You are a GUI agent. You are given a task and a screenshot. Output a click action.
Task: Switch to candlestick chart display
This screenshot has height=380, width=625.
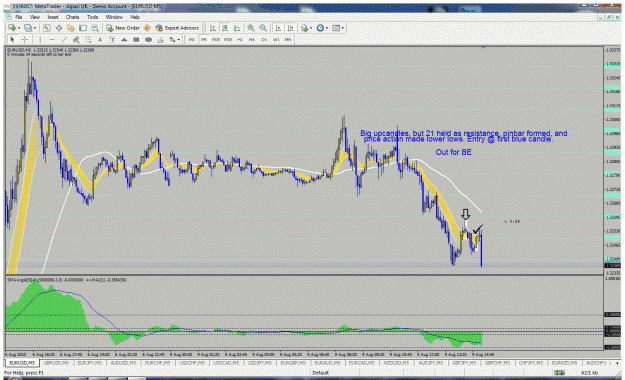(225, 28)
